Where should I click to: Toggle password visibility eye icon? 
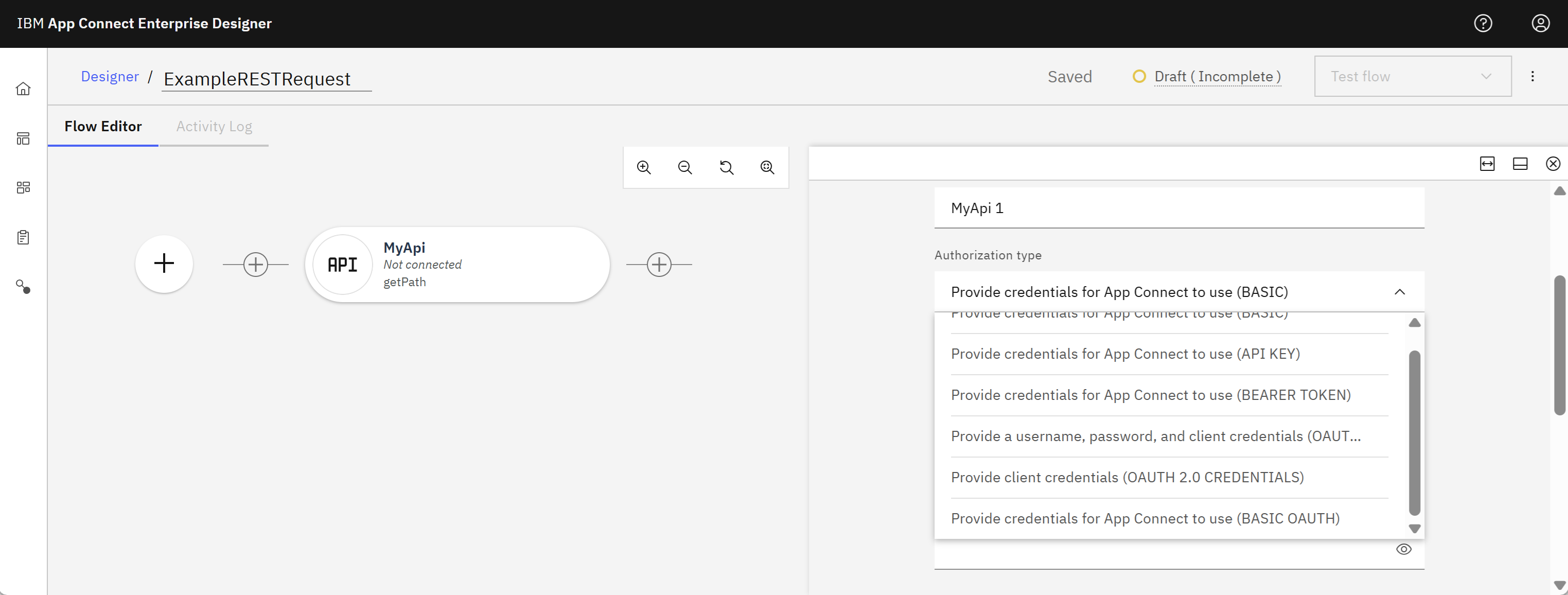click(x=1404, y=549)
